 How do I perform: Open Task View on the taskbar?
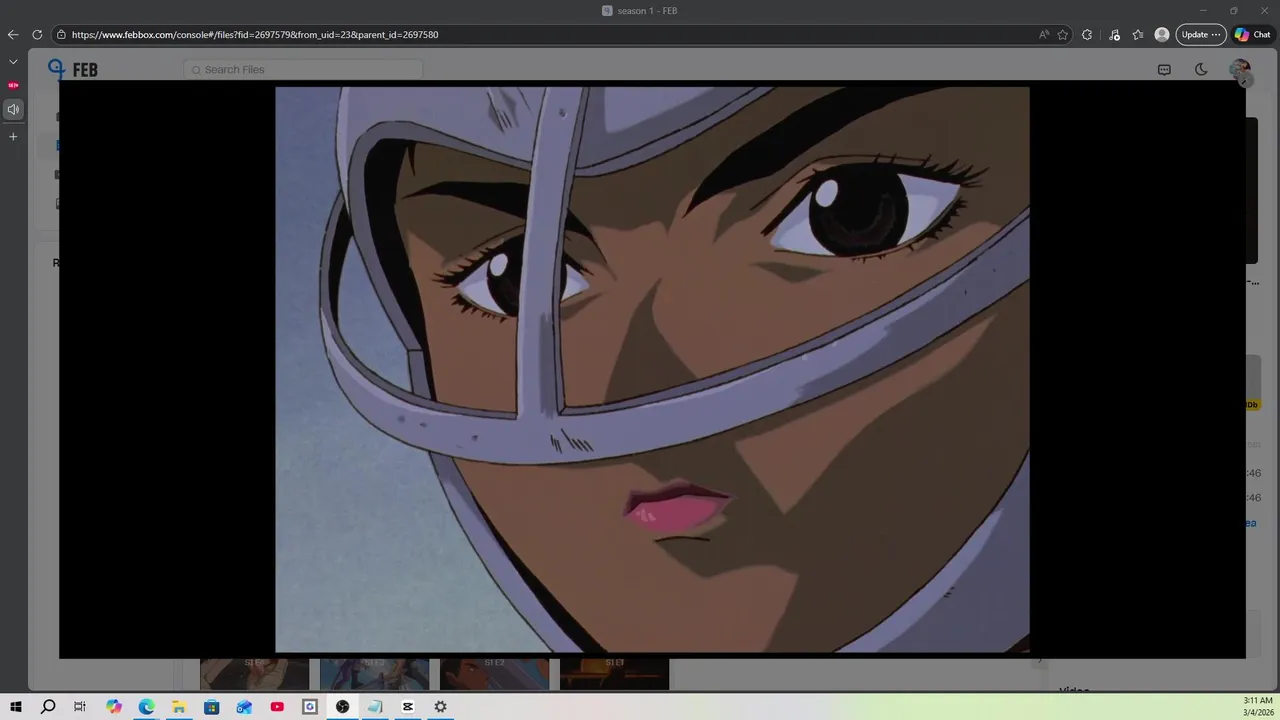point(80,706)
